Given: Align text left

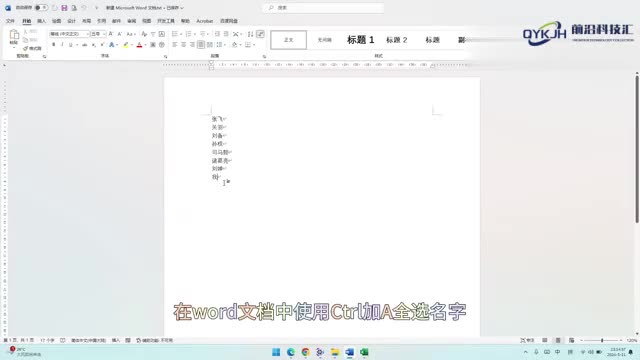Looking at the screenshot, I should pyautogui.click(x=175, y=44).
